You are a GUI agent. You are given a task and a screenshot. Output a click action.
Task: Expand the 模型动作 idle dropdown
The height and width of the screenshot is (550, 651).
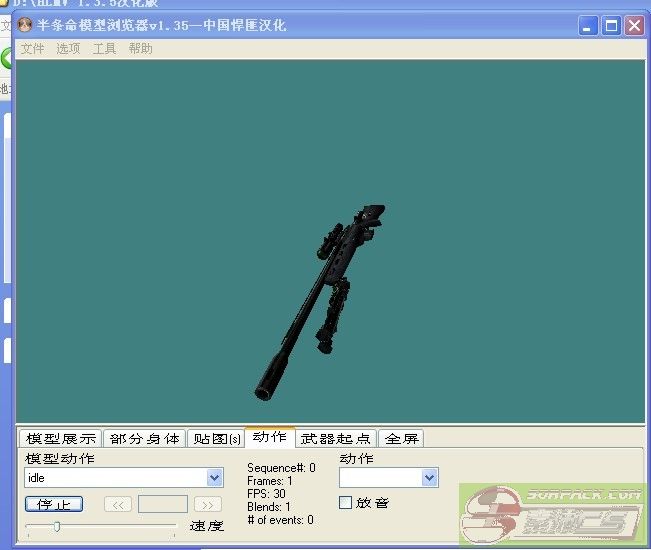[214, 479]
